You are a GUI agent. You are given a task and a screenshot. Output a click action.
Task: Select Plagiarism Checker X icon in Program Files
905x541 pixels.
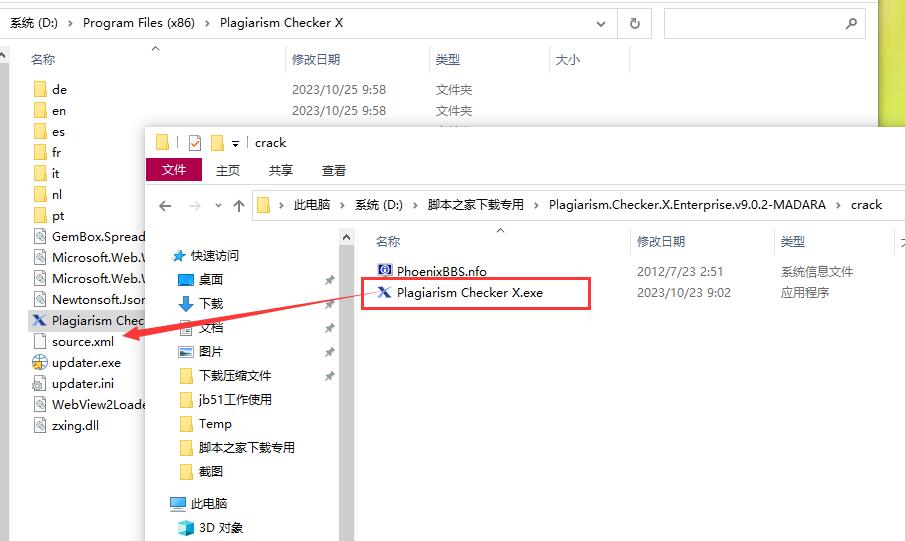pos(39,320)
